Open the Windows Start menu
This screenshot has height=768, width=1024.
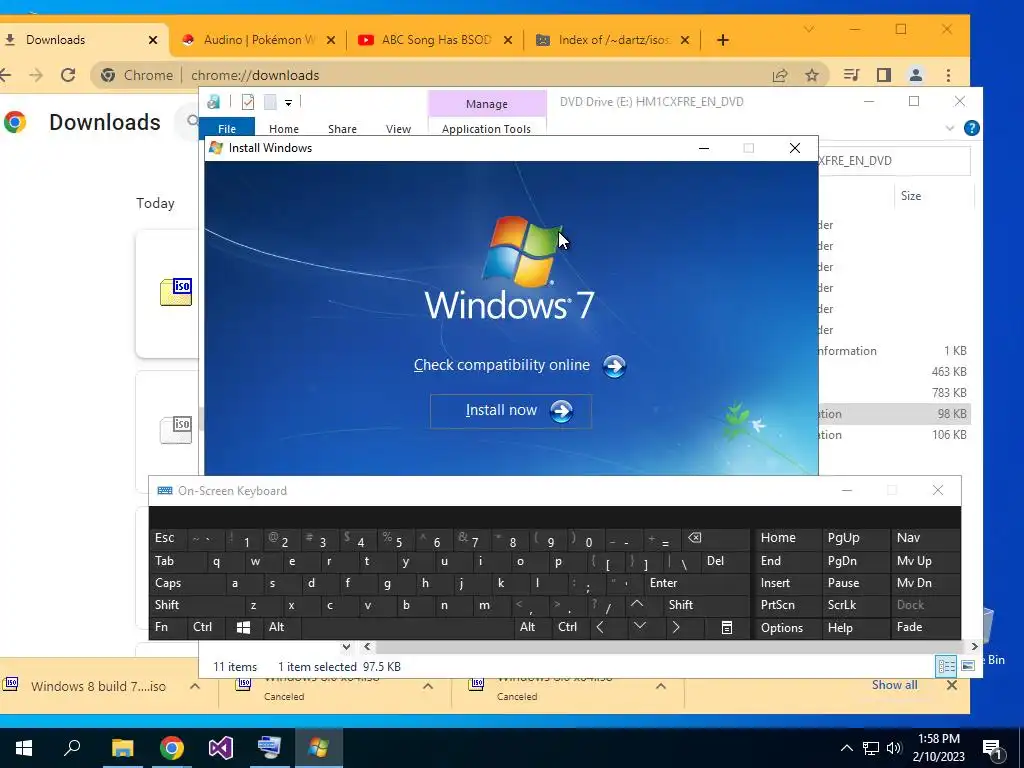point(24,748)
